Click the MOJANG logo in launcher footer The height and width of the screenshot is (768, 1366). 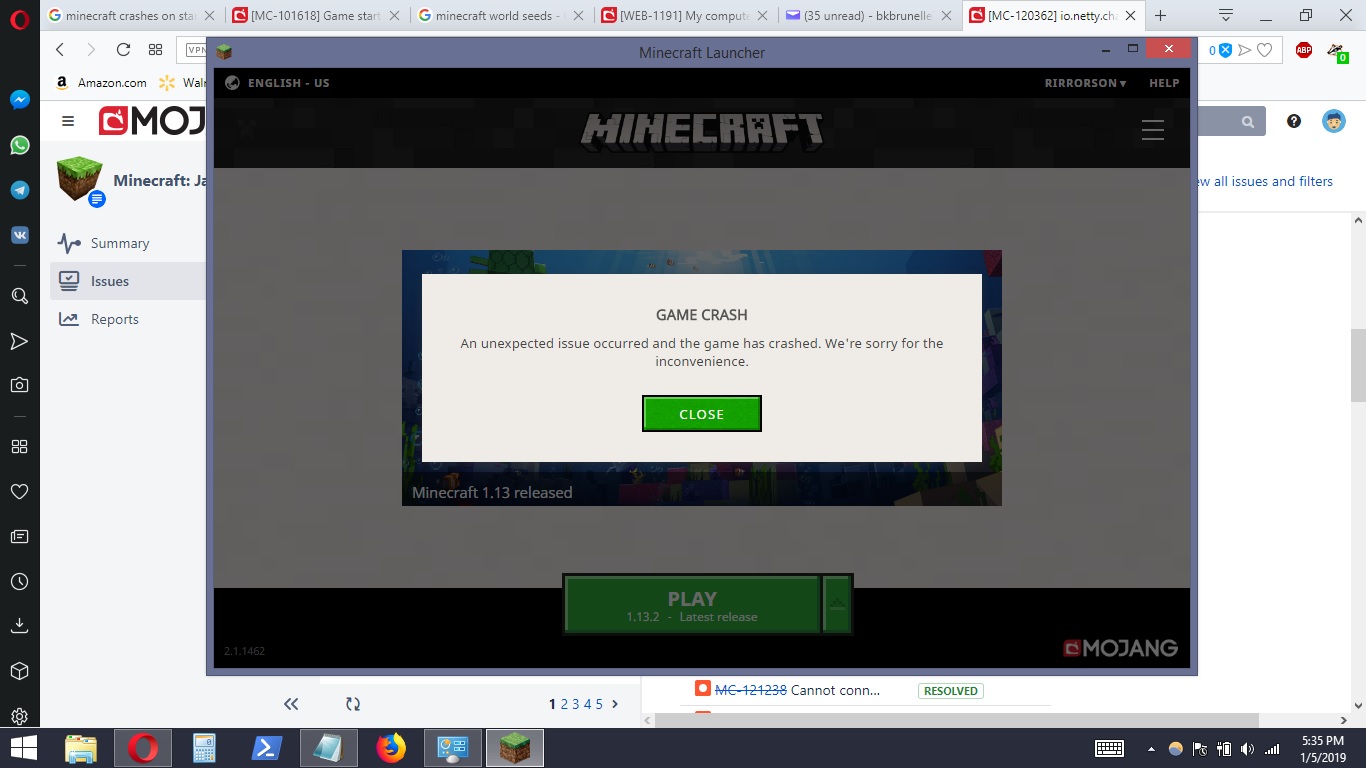[x=1120, y=648]
